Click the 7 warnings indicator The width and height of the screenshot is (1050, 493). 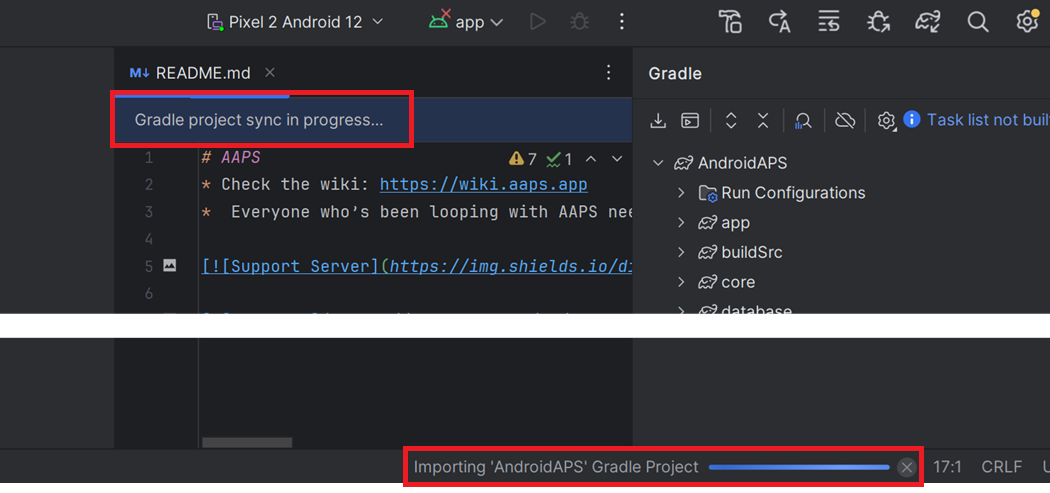523,159
